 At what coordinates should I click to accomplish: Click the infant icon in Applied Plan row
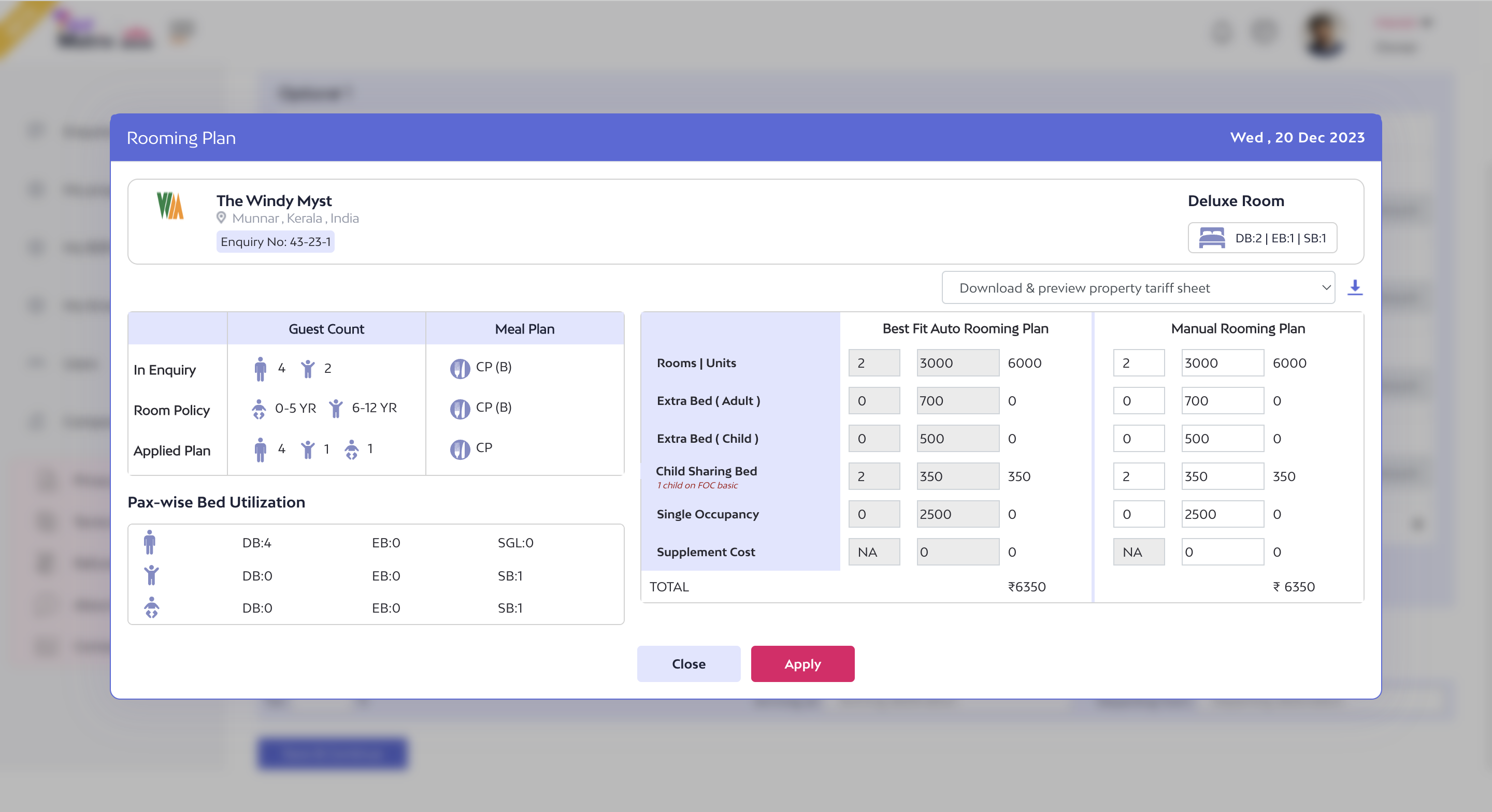(352, 449)
